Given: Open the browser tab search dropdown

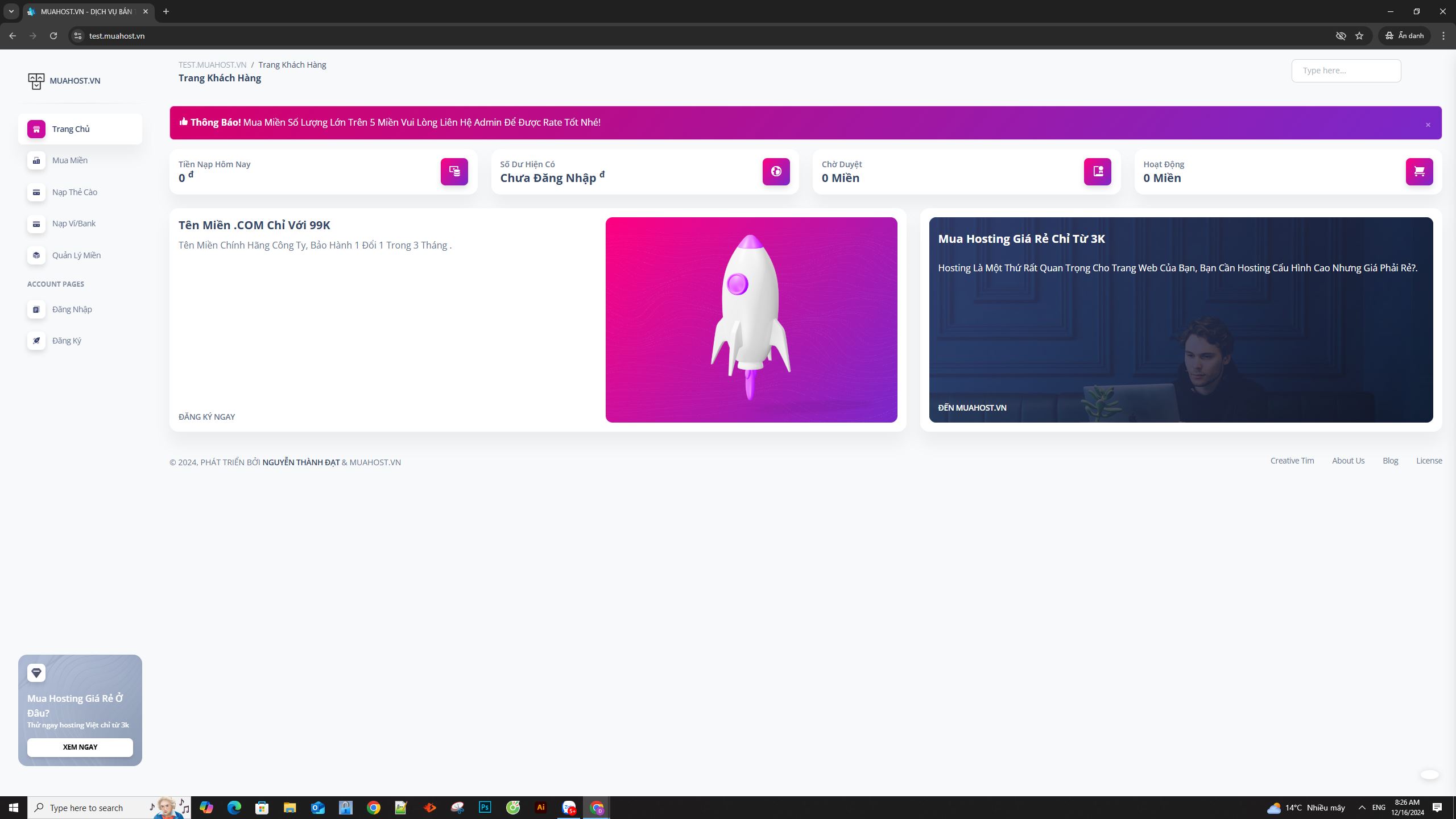Looking at the screenshot, I should (x=11, y=11).
